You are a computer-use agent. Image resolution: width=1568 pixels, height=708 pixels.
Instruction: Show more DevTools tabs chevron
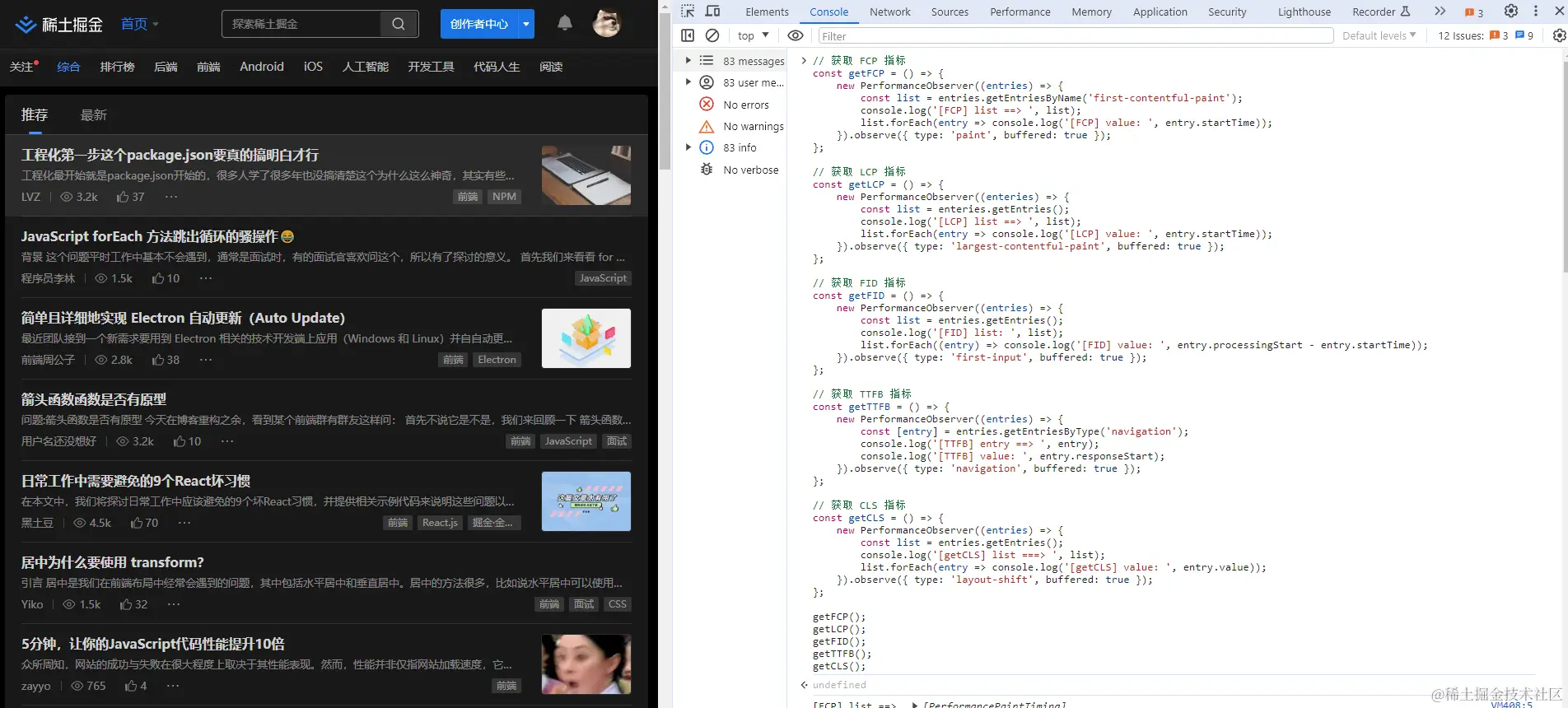click(x=1440, y=12)
